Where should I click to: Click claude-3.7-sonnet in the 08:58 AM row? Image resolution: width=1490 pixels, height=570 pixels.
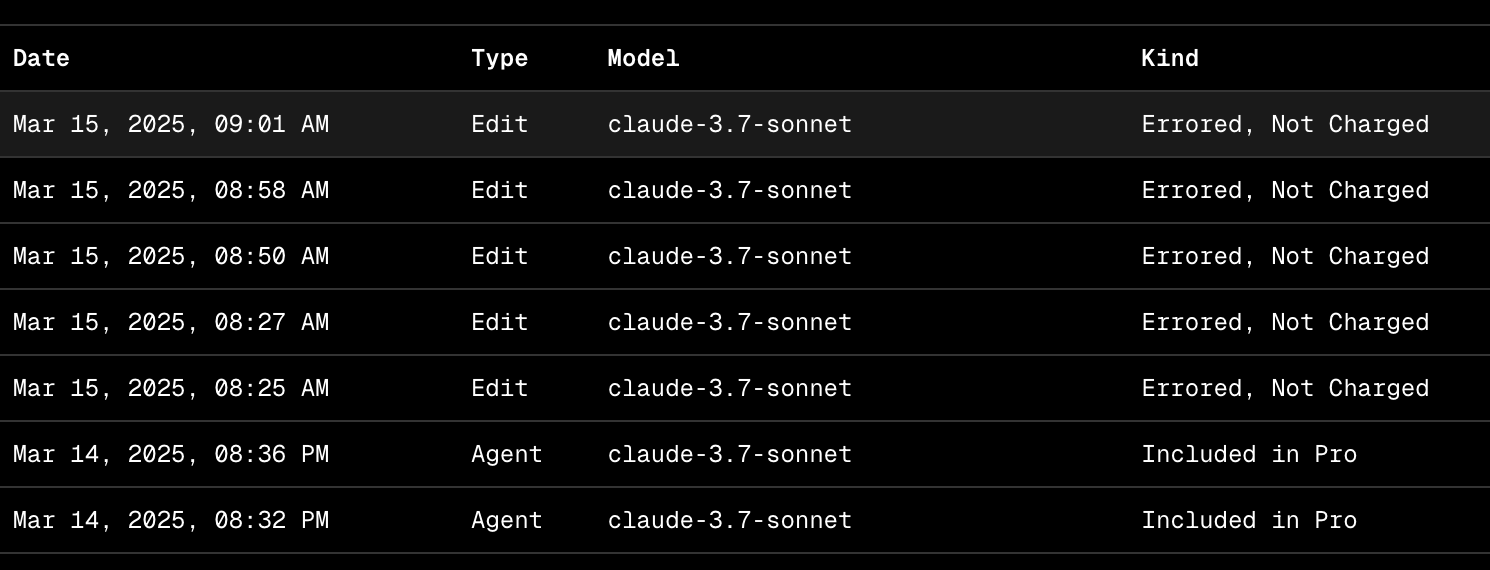(x=730, y=190)
